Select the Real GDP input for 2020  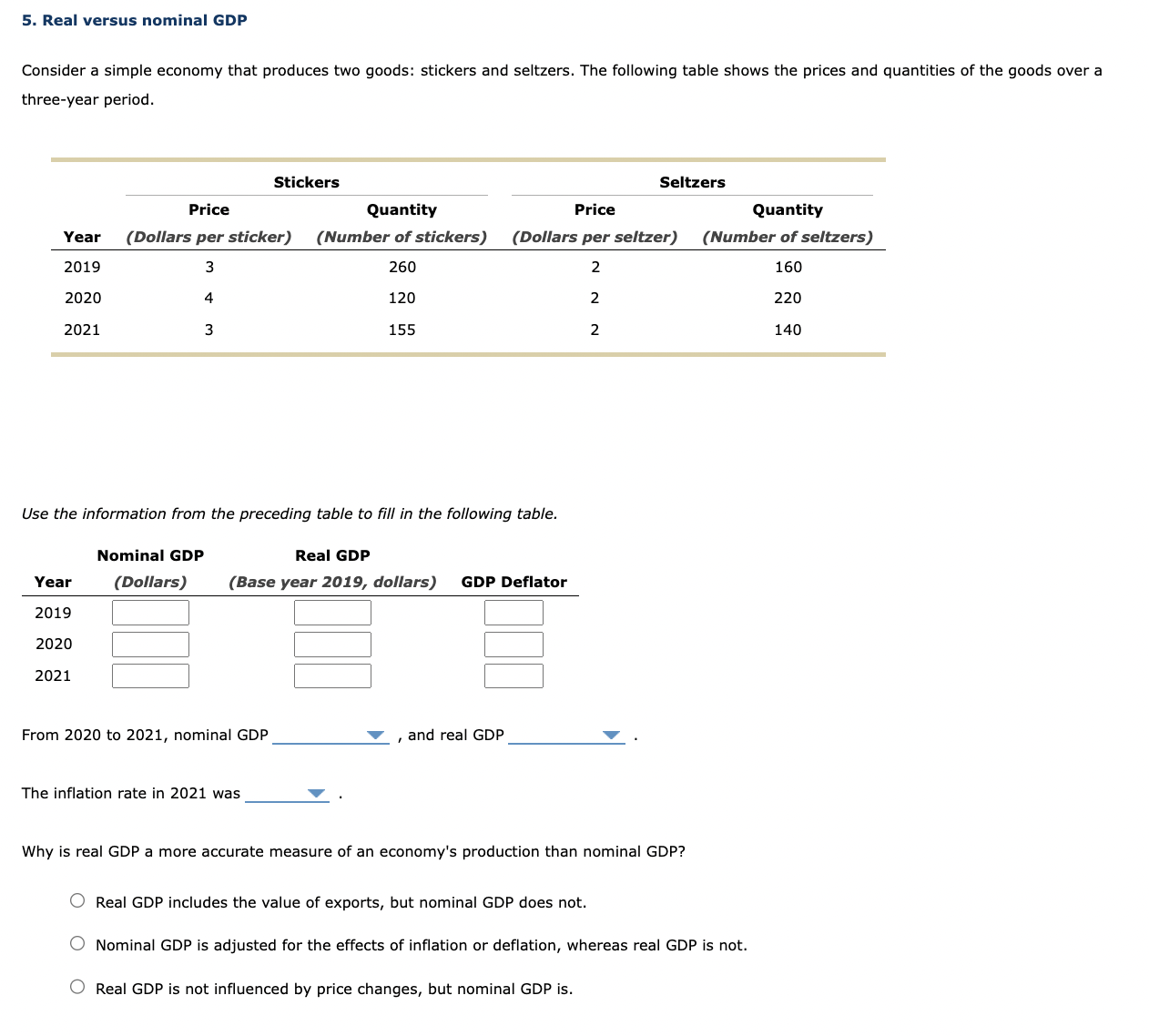(x=332, y=644)
